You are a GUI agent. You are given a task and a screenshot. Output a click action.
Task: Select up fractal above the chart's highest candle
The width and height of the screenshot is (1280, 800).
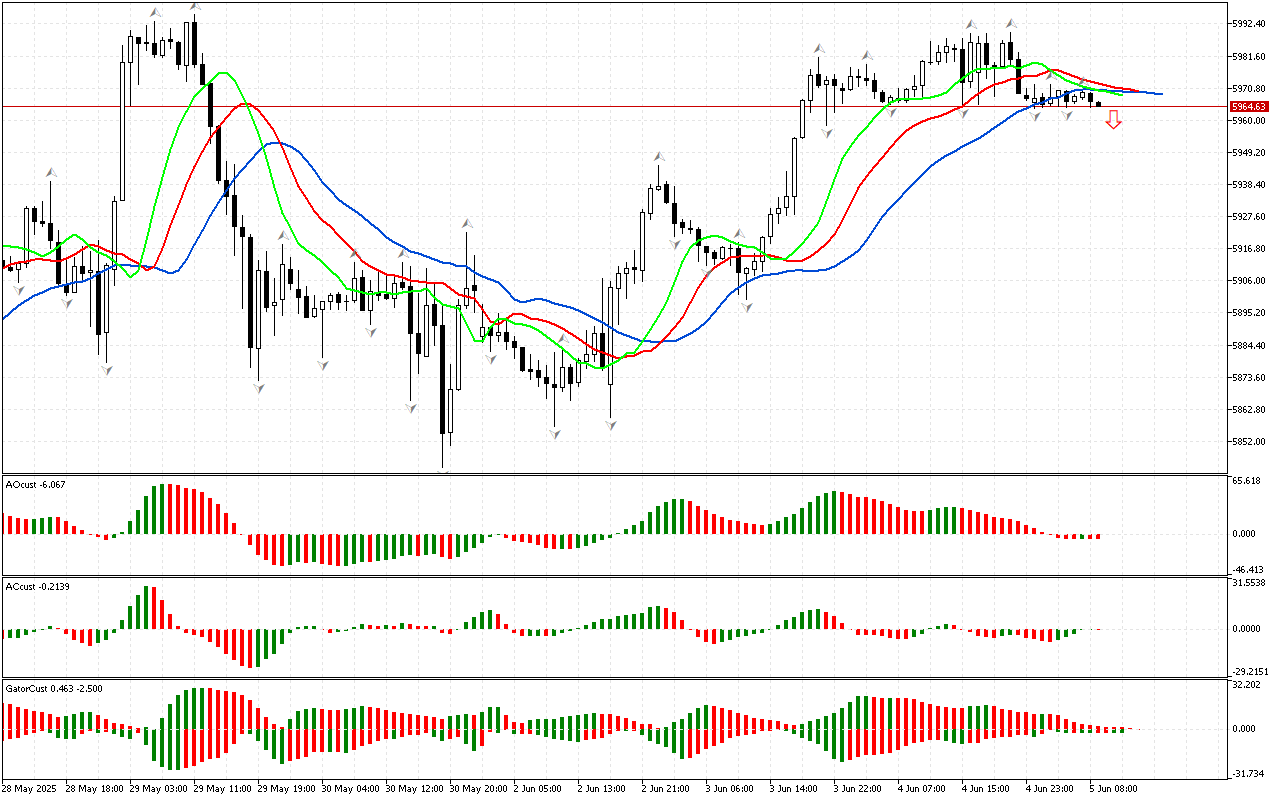point(195,7)
